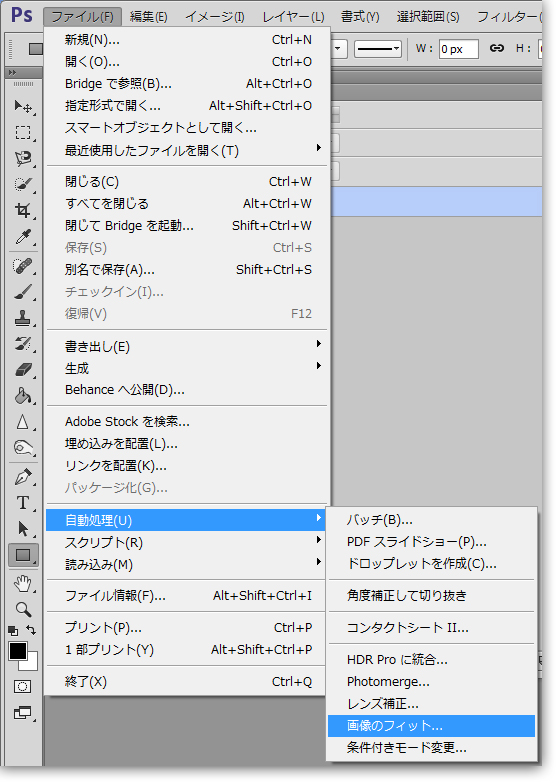Choose Bridge で参照(B)... item
559x783 pixels.
pyautogui.click(x=188, y=83)
